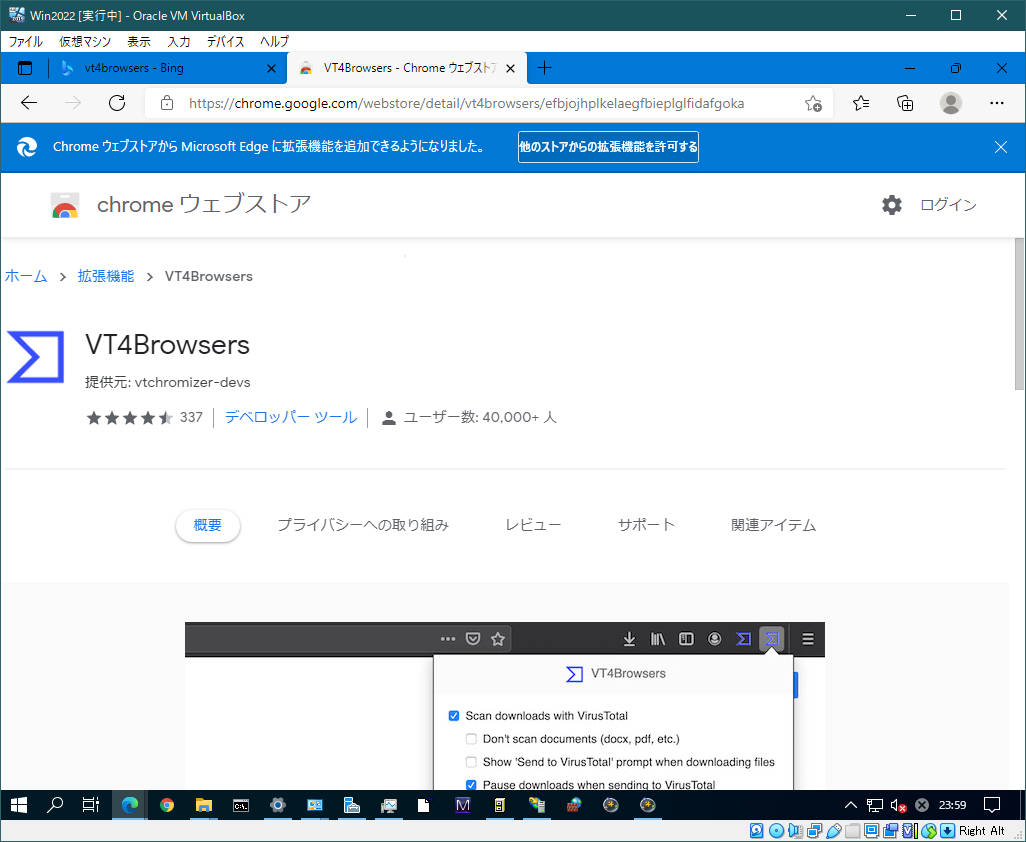Click the Microsoft Edge taskbar icon
Image resolution: width=1026 pixels, height=842 pixels.
click(x=130, y=805)
